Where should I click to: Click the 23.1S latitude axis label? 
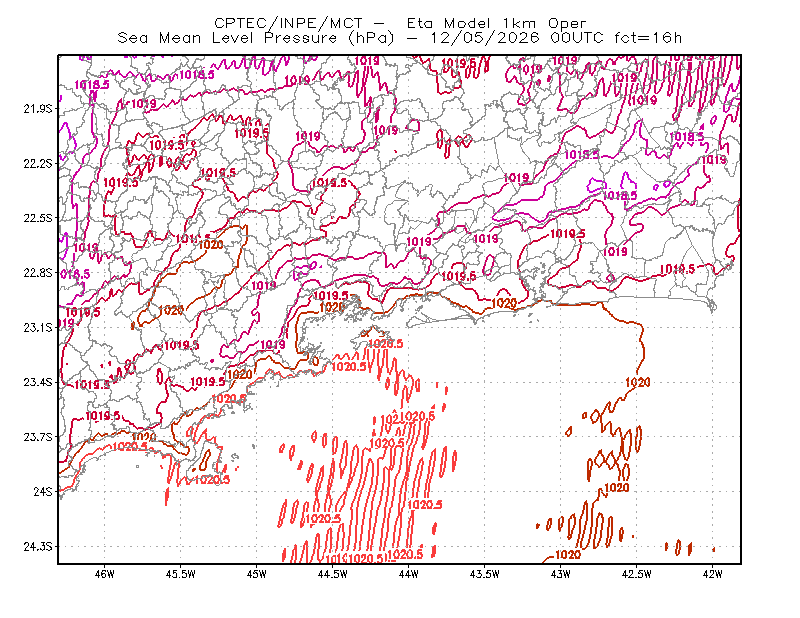pyautogui.click(x=38, y=327)
